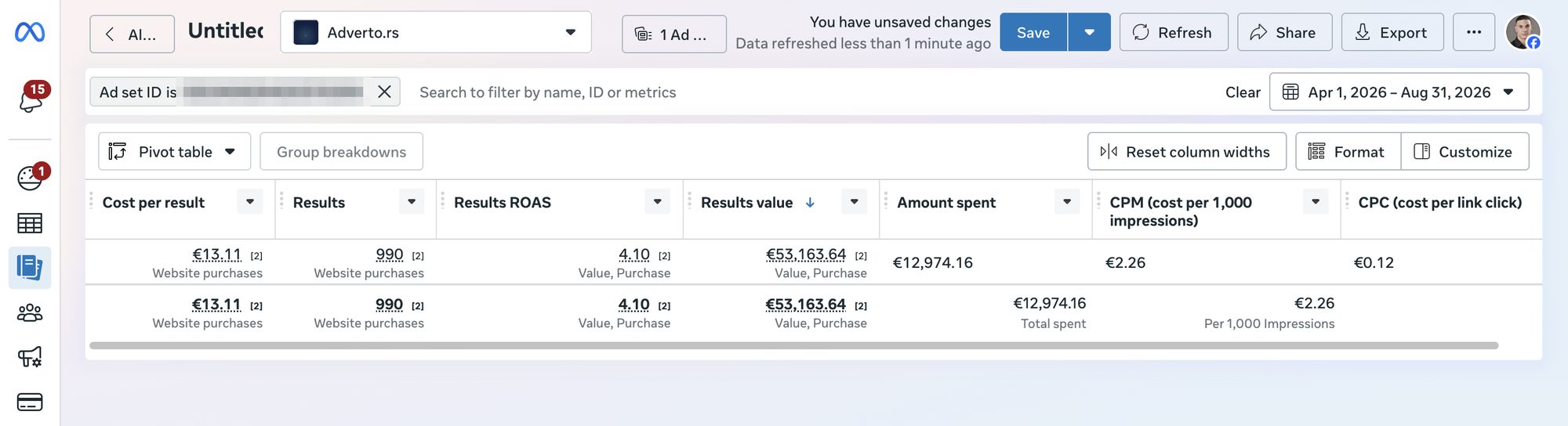Open billing card icon in sidebar

point(30,403)
